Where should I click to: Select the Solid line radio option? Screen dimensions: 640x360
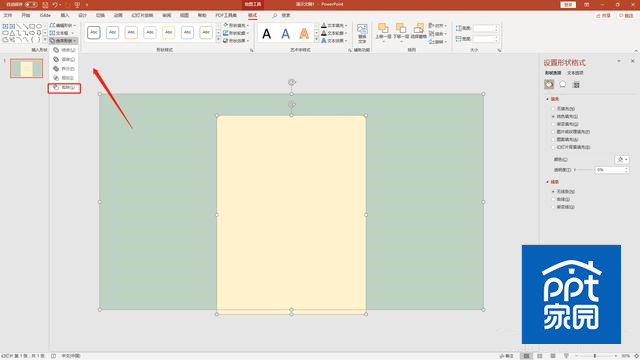(561, 199)
